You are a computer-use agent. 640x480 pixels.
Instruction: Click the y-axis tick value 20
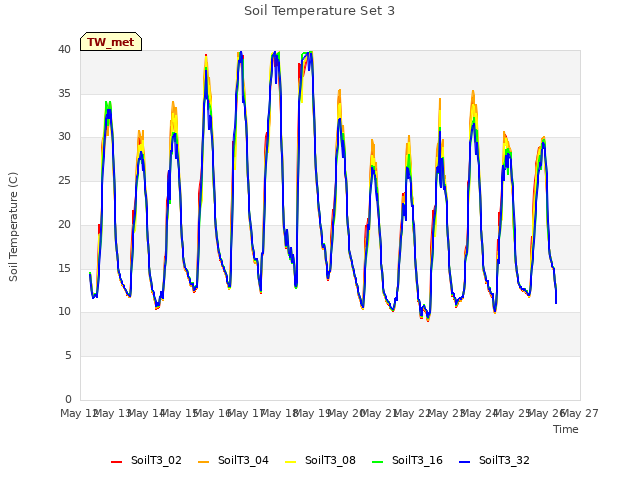point(64,224)
